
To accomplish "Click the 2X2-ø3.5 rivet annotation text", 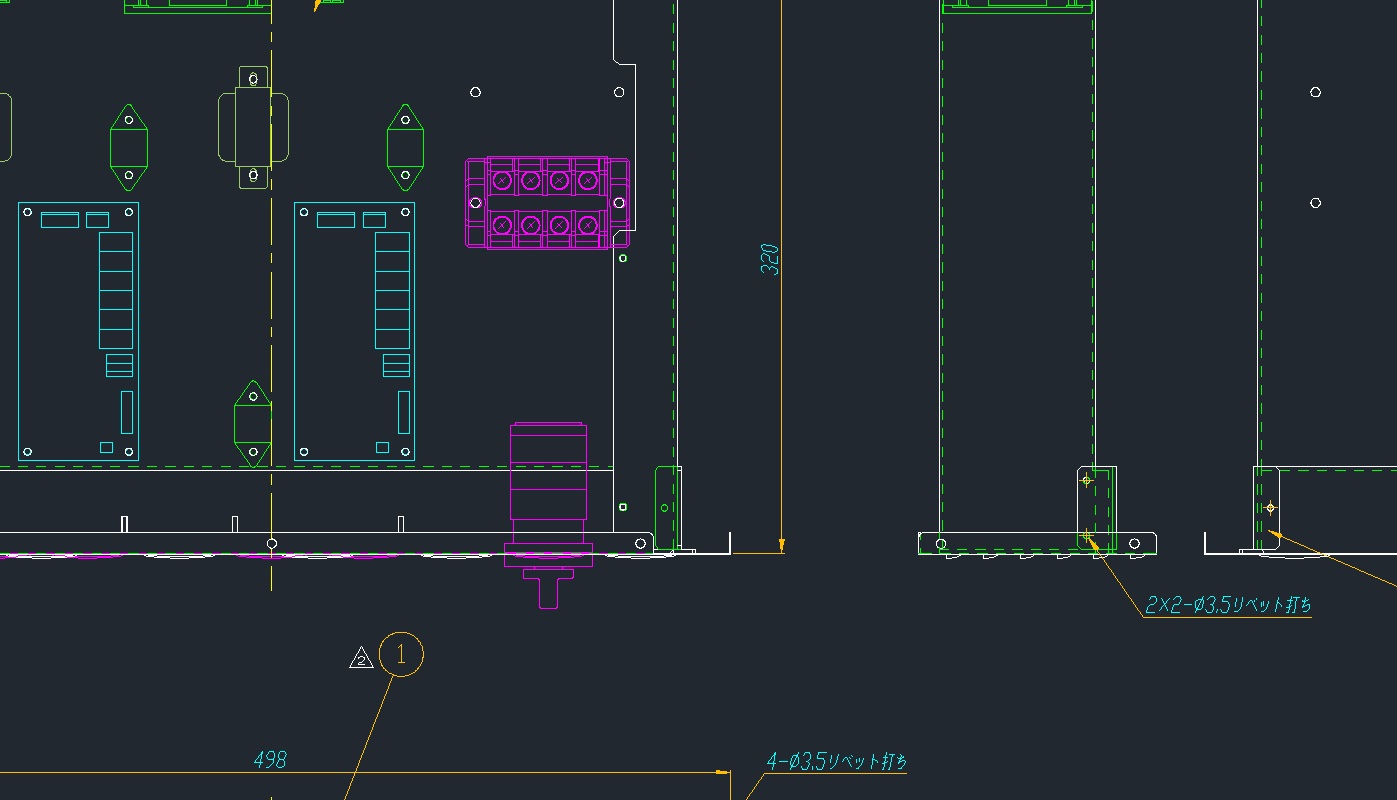I will point(1228,605).
